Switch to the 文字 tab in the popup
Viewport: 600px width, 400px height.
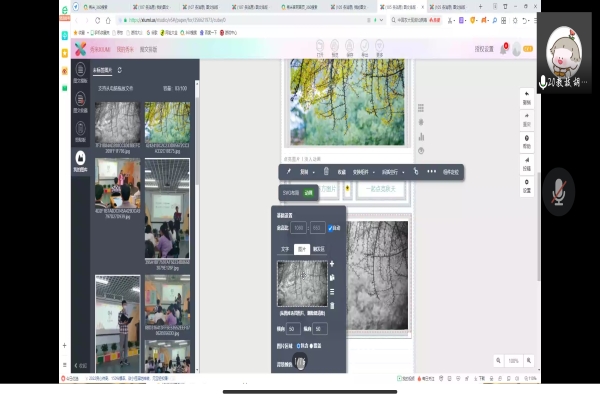coord(284,248)
